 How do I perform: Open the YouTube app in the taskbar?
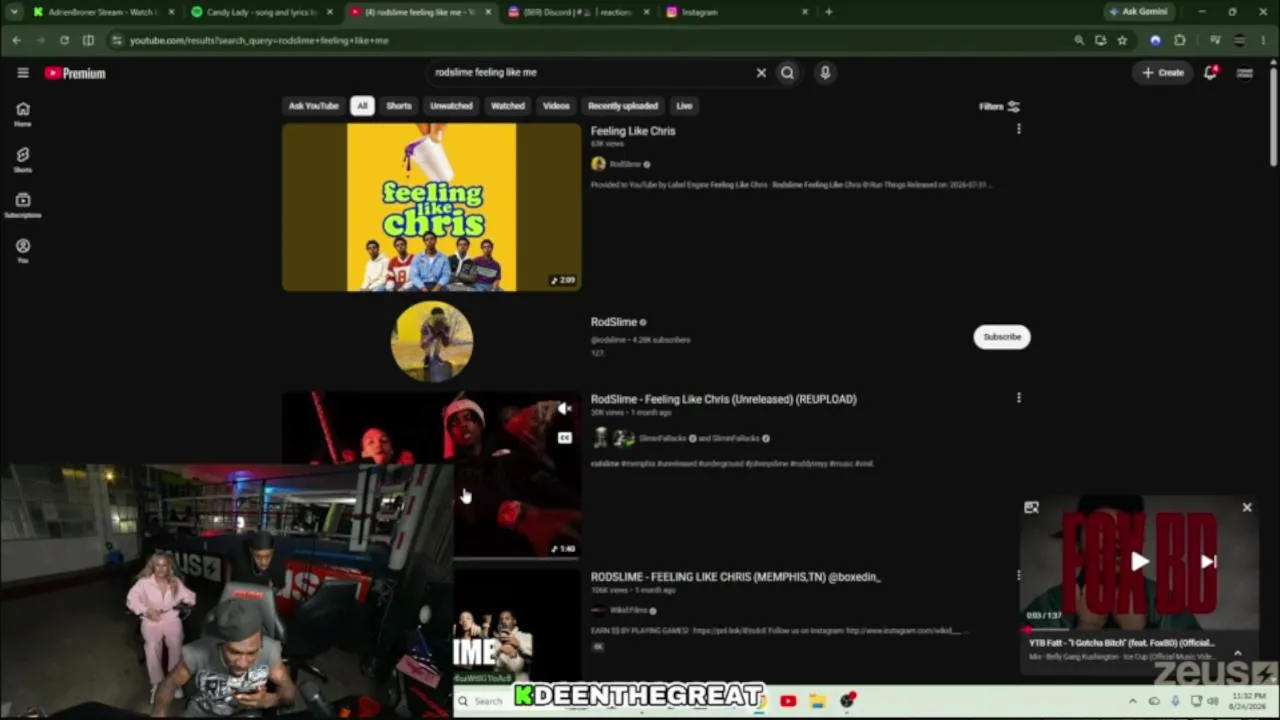coord(788,701)
